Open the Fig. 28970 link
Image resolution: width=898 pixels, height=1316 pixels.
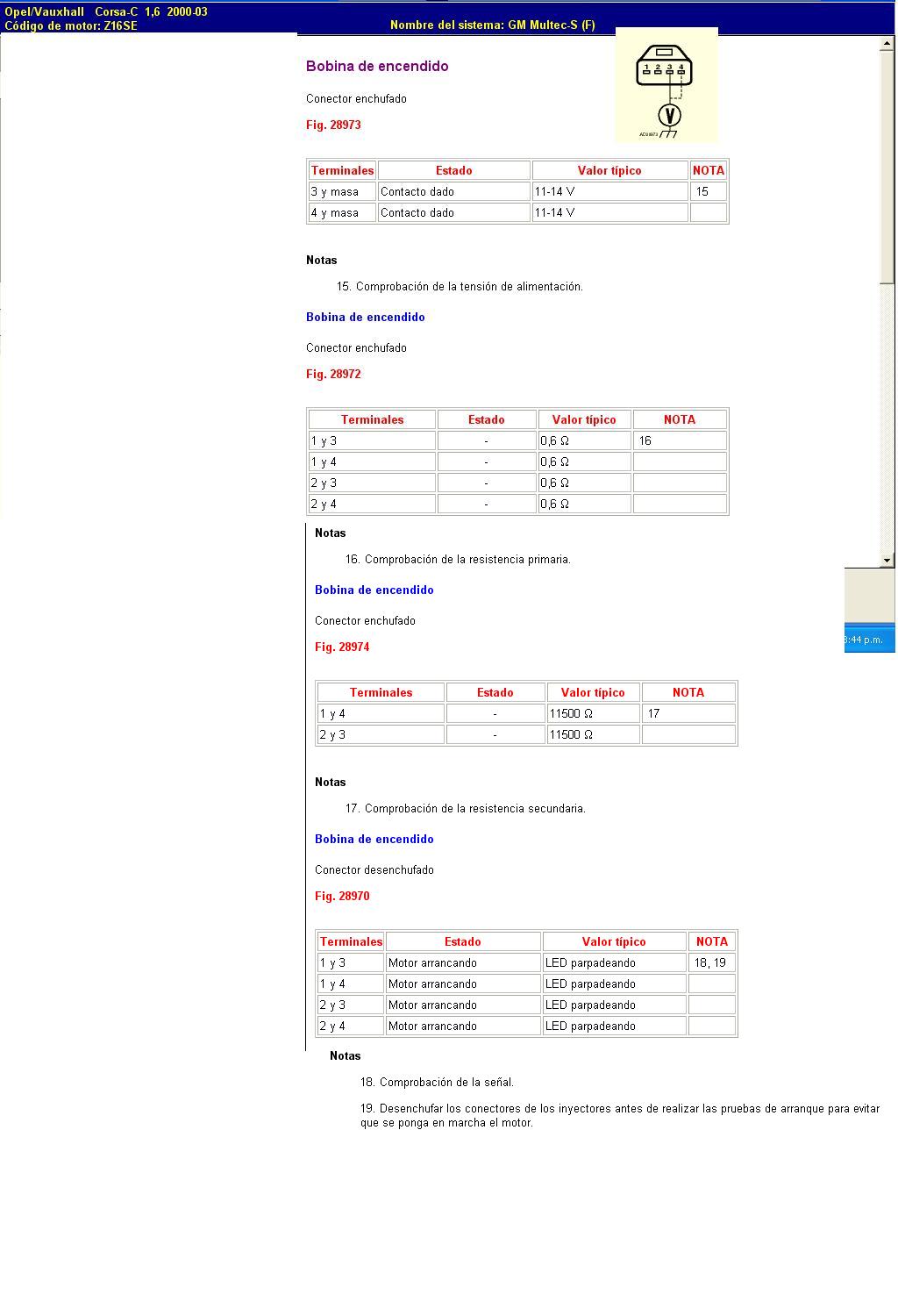tap(342, 897)
